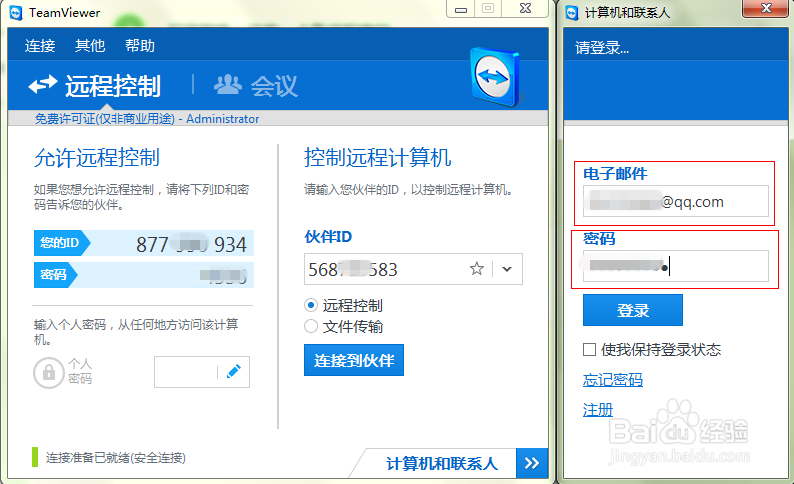Open the 连接 menu
The width and height of the screenshot is (794, 484).
39,46
